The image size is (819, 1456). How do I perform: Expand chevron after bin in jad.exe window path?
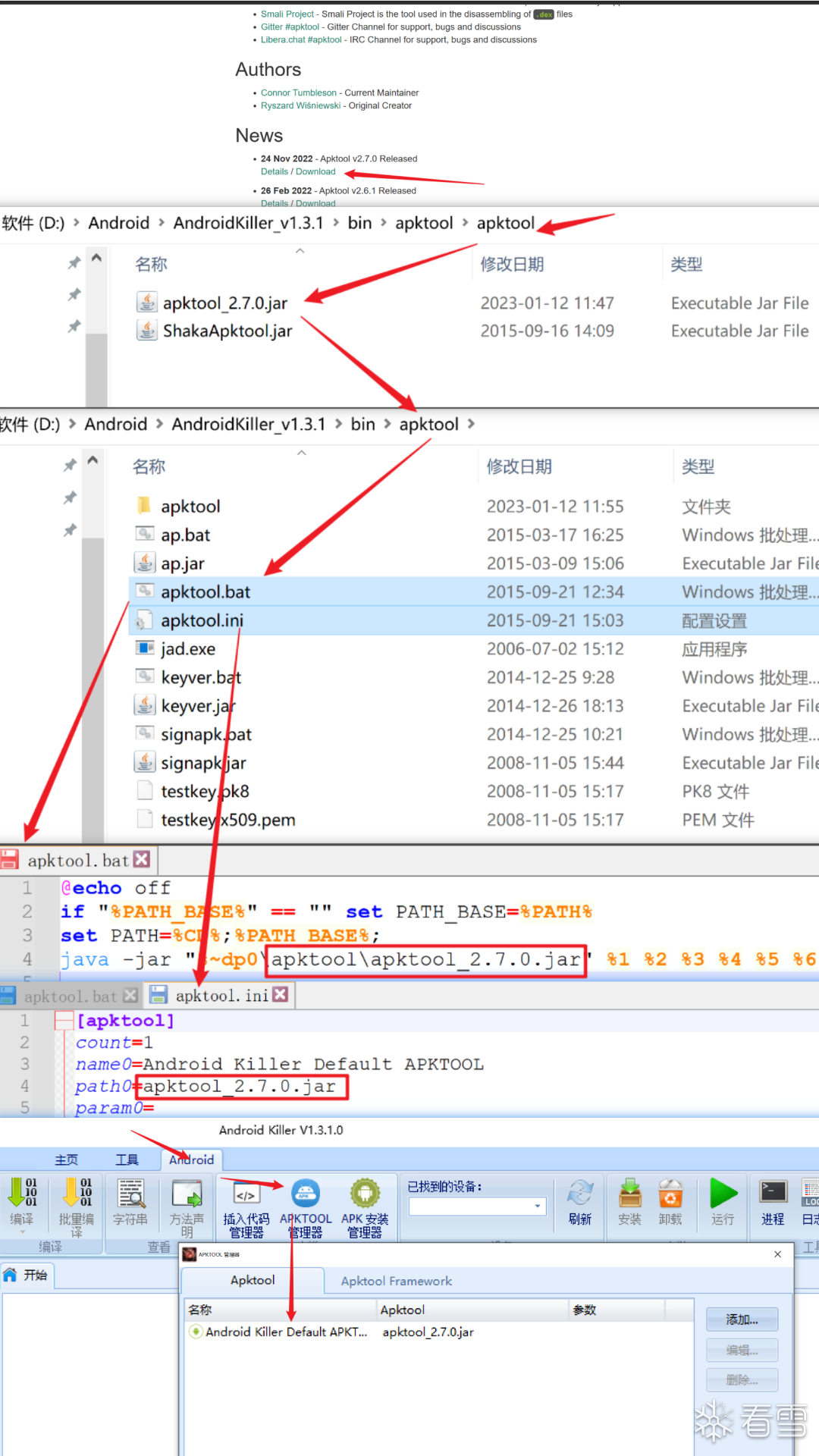(x=387, y=424)
